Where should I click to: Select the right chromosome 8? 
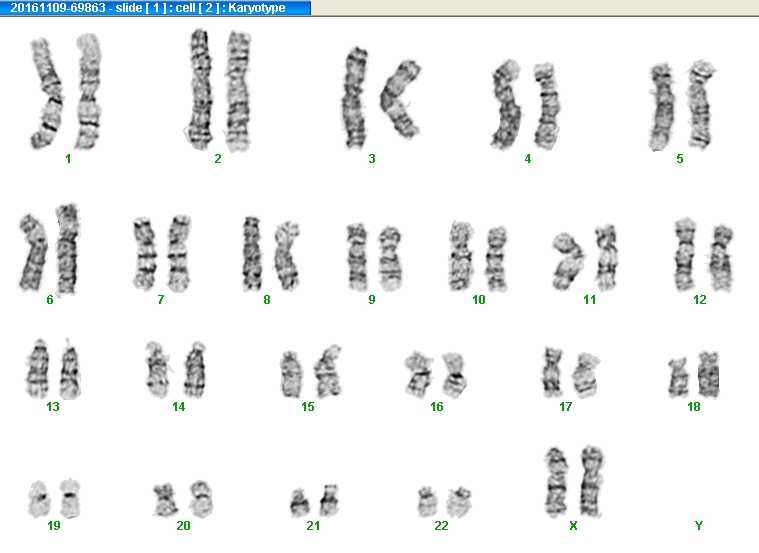point(288,256)
